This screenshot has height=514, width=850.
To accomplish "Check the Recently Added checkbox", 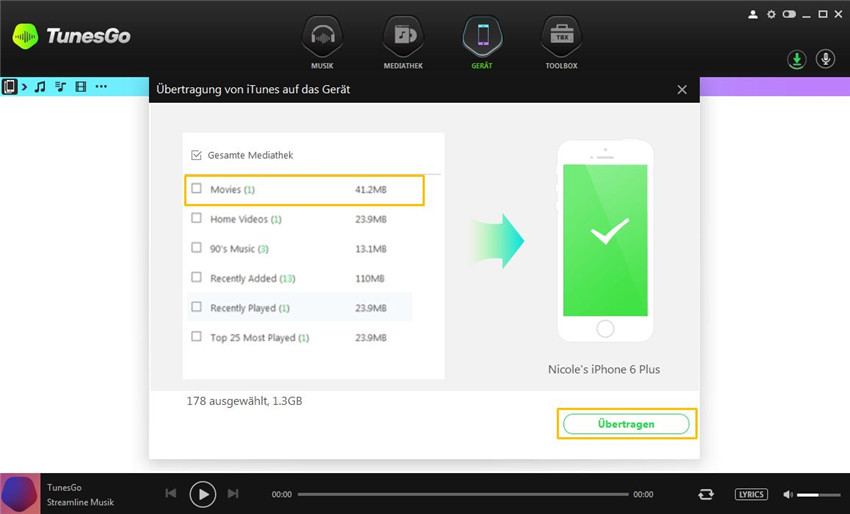I will click(196, 278).
